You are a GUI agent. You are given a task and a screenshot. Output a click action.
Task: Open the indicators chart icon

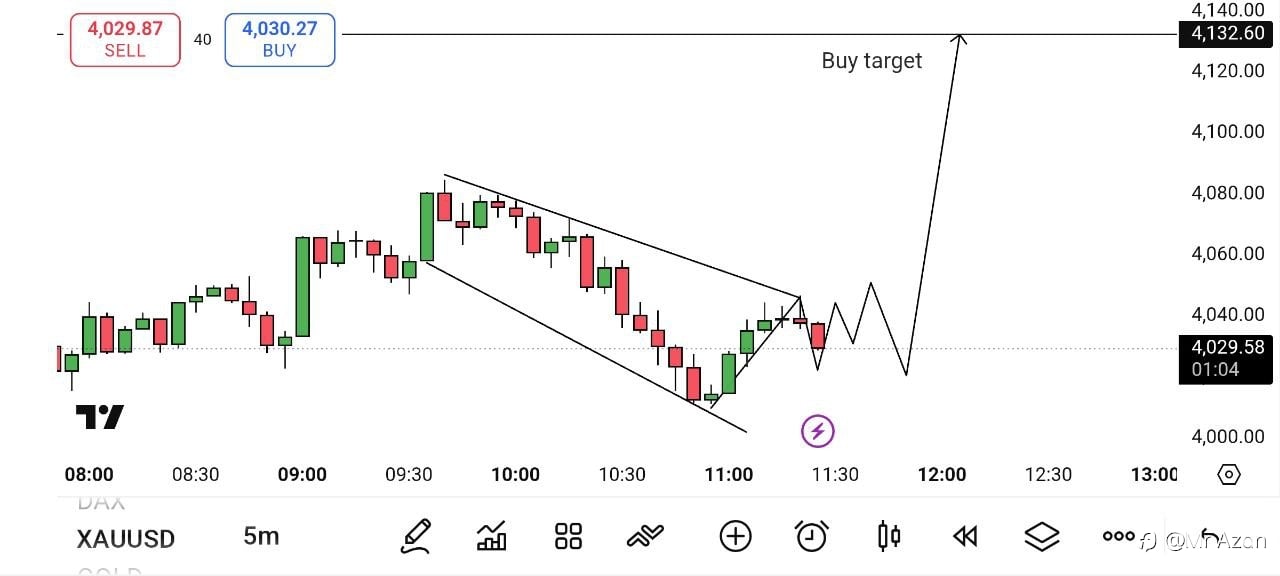[x=491, y=537]
